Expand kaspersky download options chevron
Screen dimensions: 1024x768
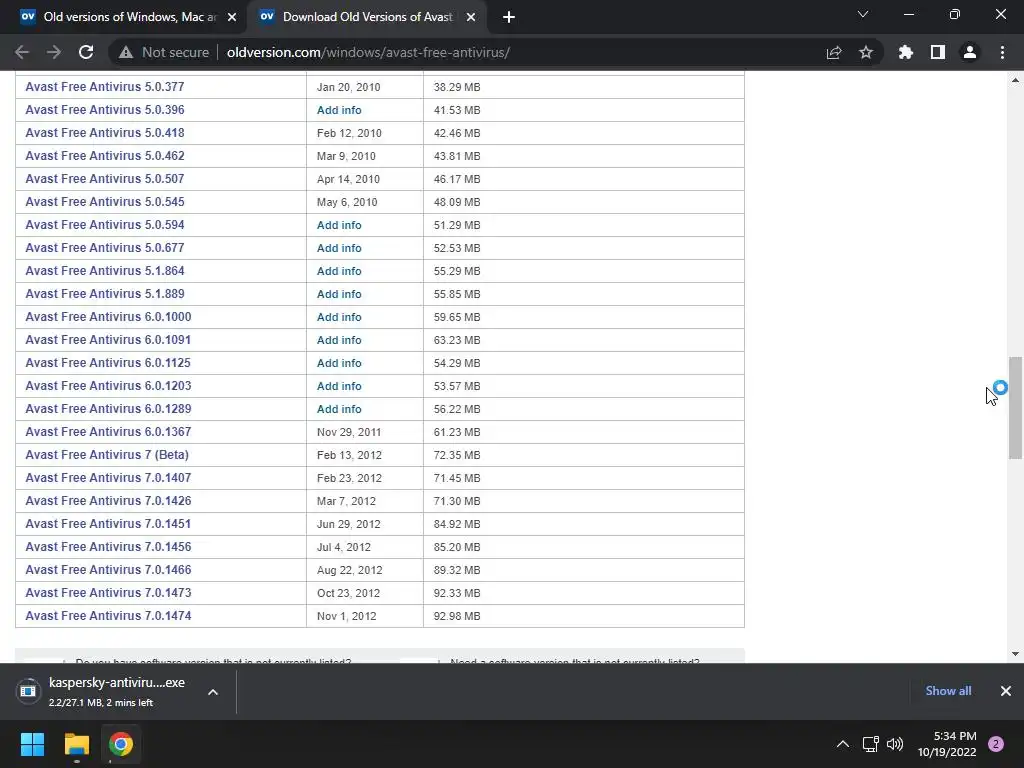click(213, 692)
